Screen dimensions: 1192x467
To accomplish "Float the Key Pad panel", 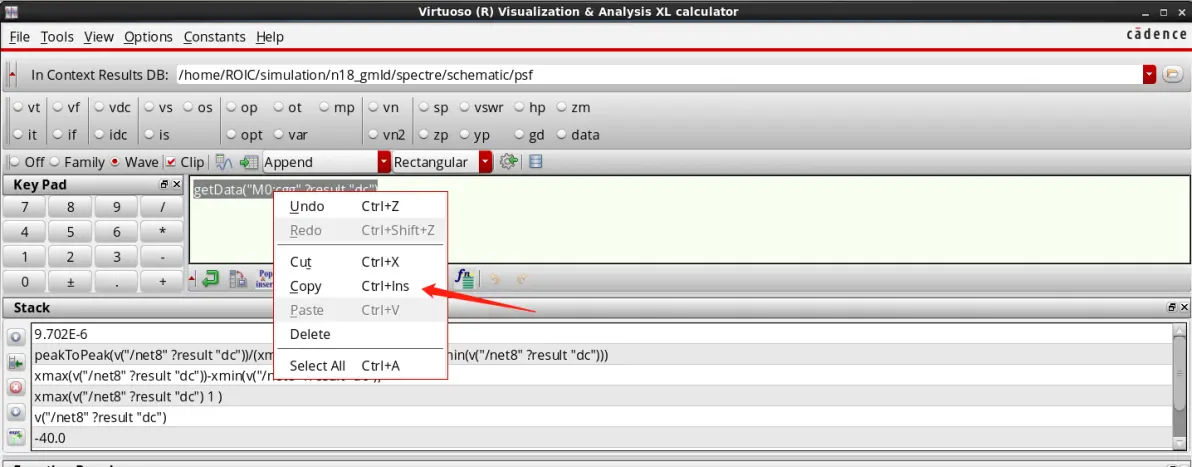I will pos(163,185).
